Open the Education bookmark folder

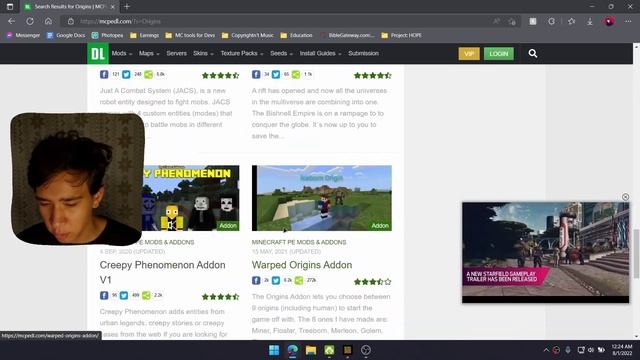point(296,36)
